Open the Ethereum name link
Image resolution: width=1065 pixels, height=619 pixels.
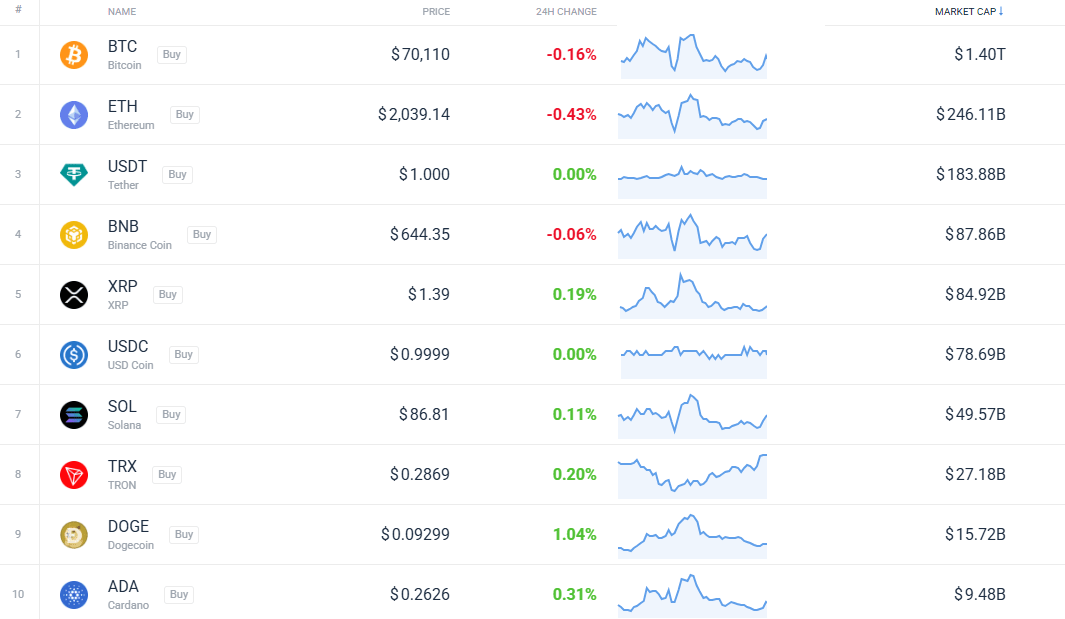click(123, 107)
